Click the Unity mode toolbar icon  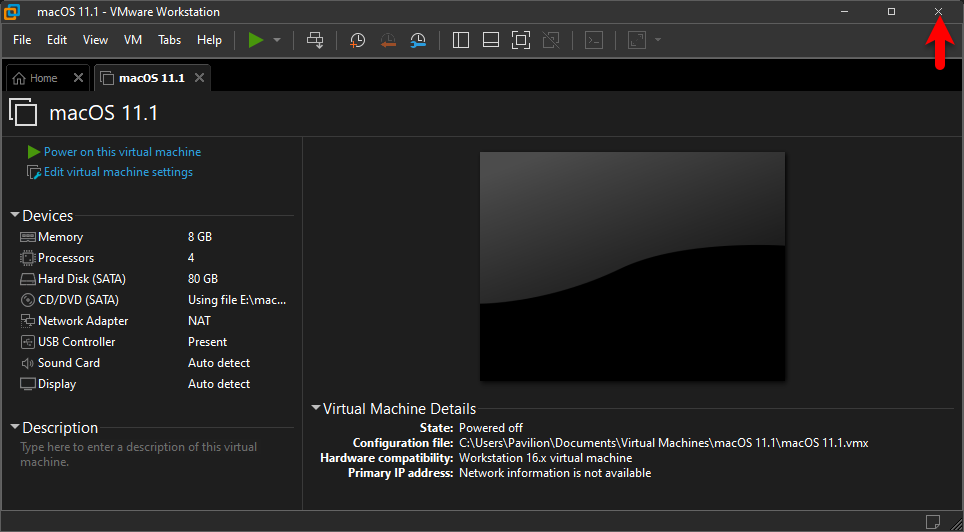[x=551, y=40]
